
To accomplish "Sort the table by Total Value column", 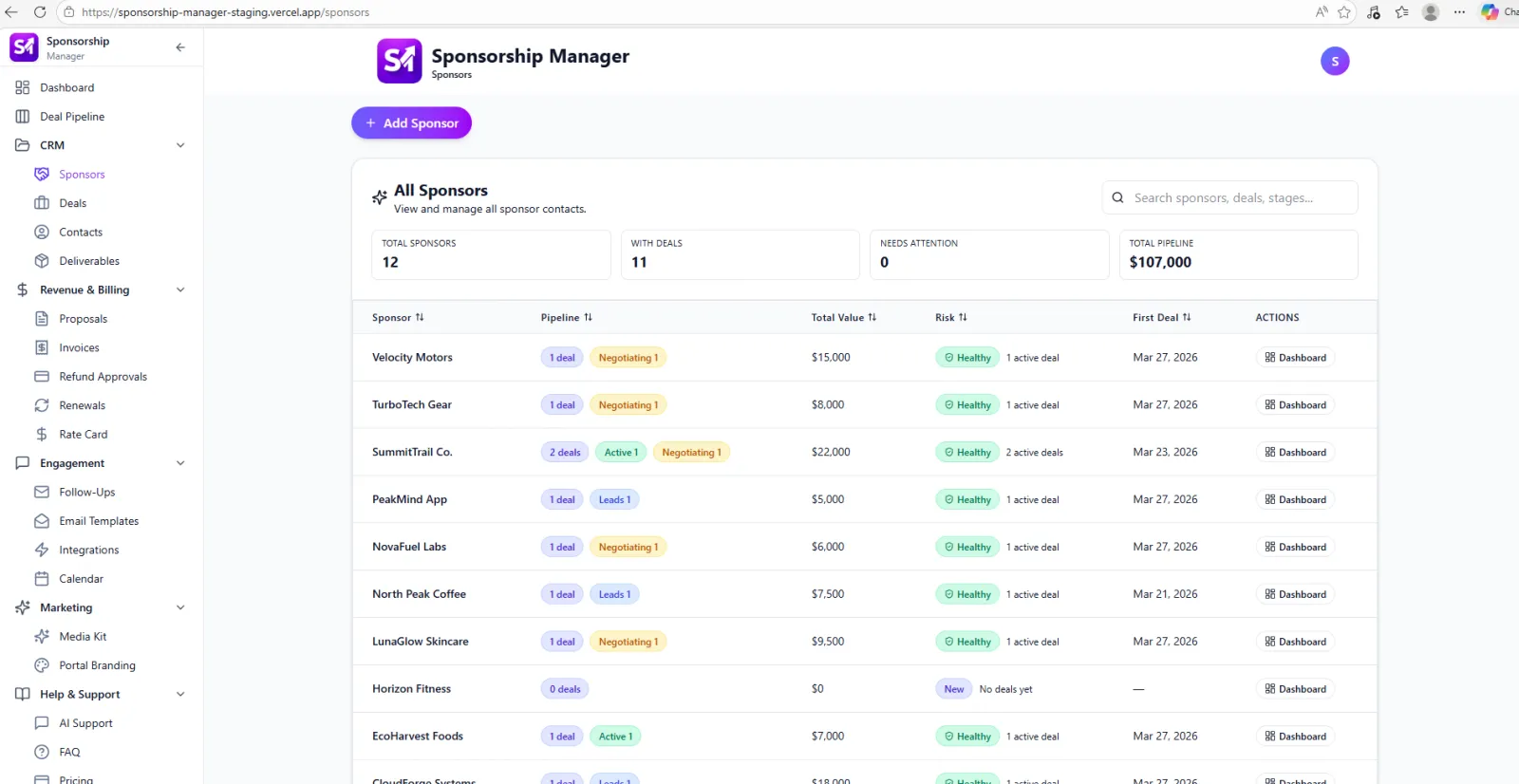I will pos(843,318).
